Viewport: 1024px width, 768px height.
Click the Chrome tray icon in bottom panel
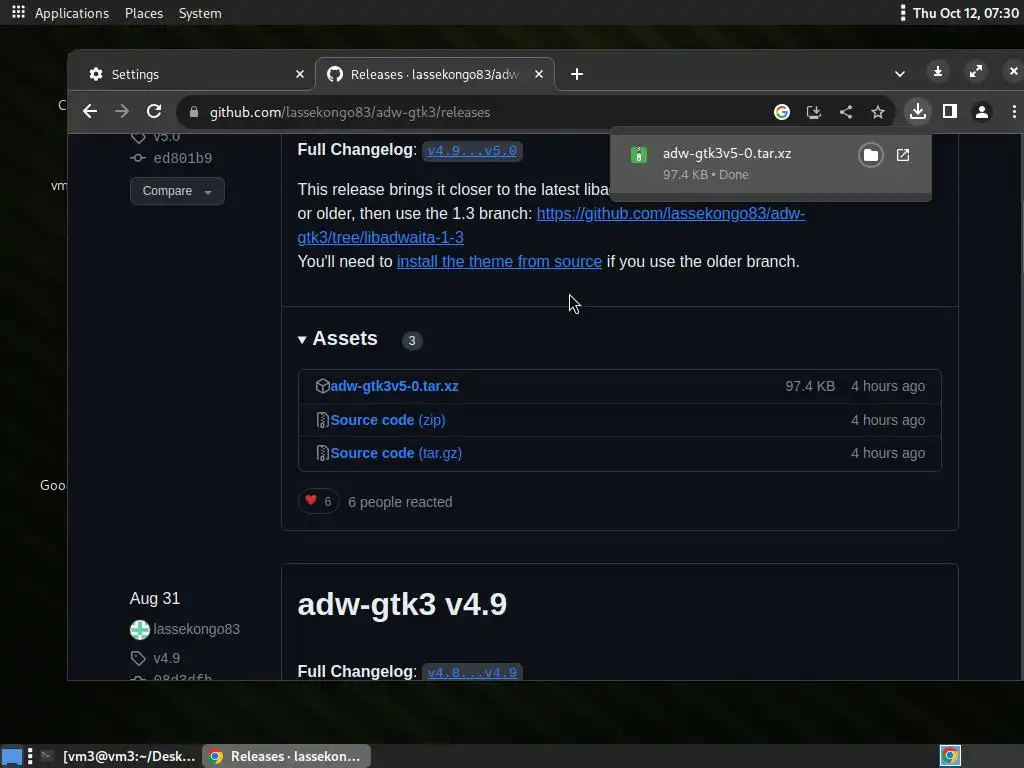click(x=950, y=756)
